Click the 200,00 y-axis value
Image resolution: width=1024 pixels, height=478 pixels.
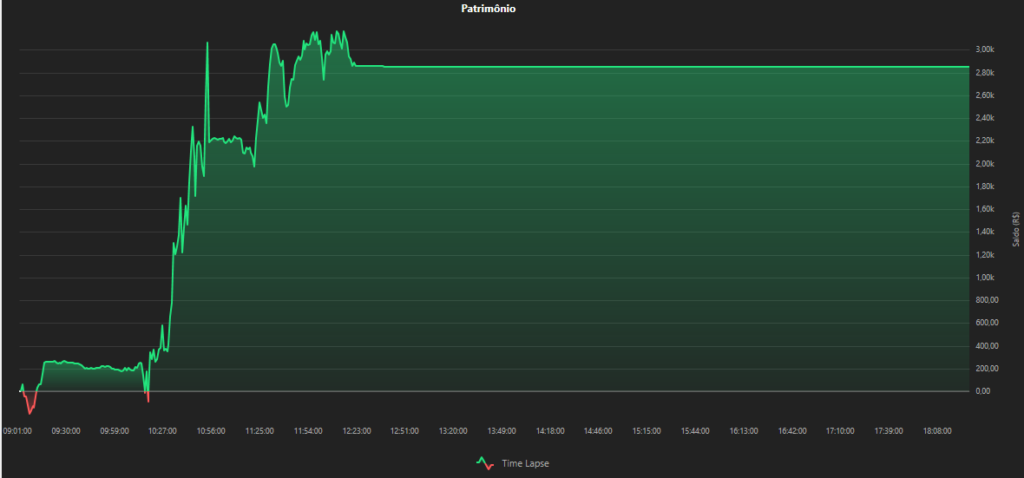pyautogui.click(x=985, y=369)
